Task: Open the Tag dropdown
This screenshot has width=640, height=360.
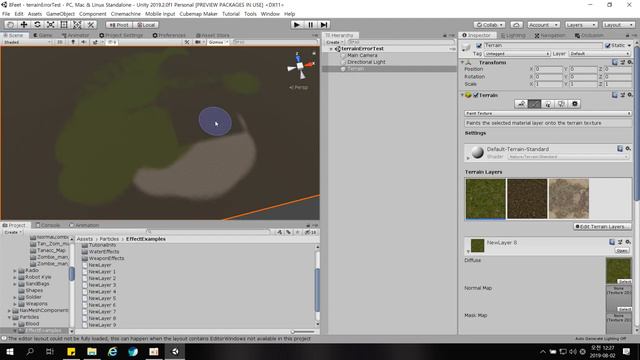Action: pos(517,53)
